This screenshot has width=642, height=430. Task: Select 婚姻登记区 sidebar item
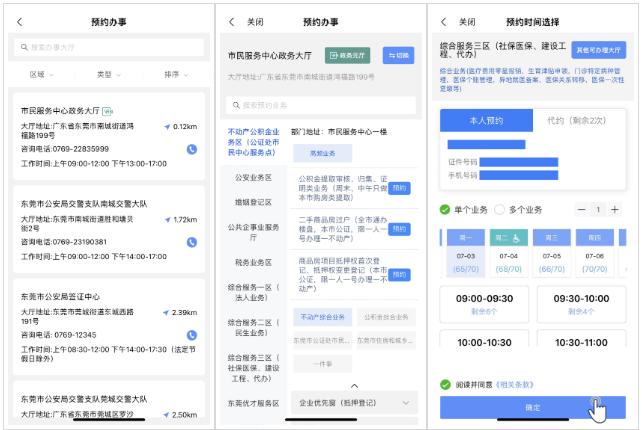point(253,202)
